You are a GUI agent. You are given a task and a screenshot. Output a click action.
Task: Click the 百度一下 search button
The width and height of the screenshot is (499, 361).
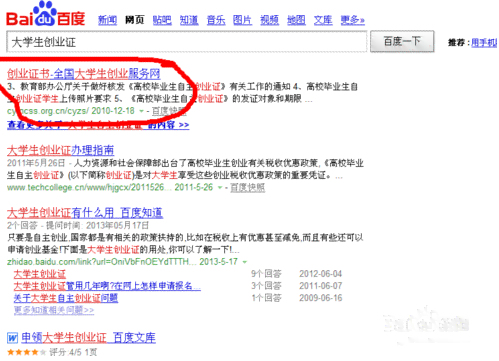pyautogui.click(x=402, y=41)
